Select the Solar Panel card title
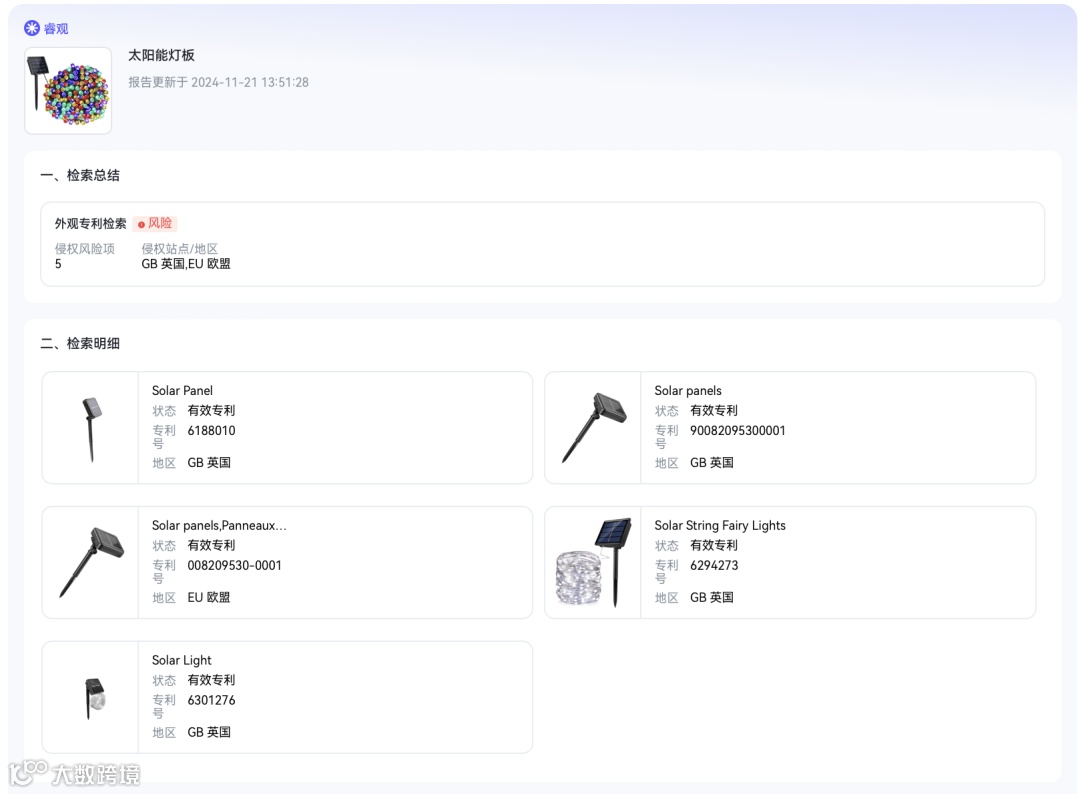 tap(183, 390)
